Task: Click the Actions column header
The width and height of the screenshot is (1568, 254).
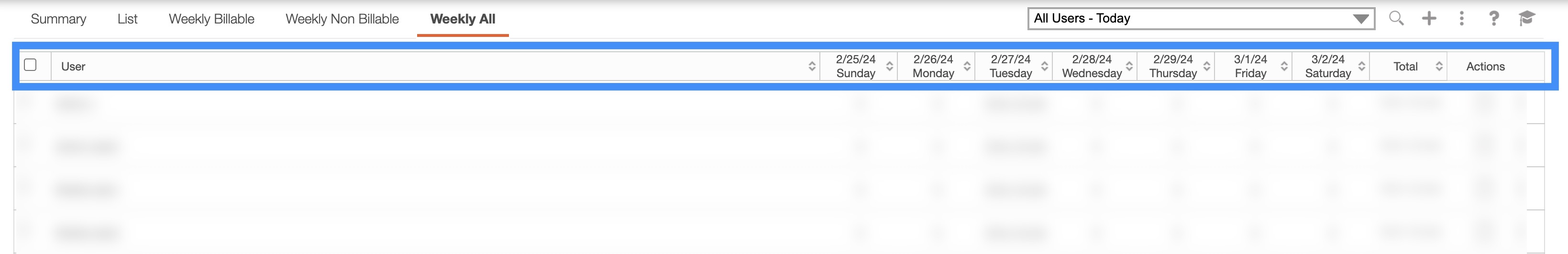Action: click(x=1485, y=67)
